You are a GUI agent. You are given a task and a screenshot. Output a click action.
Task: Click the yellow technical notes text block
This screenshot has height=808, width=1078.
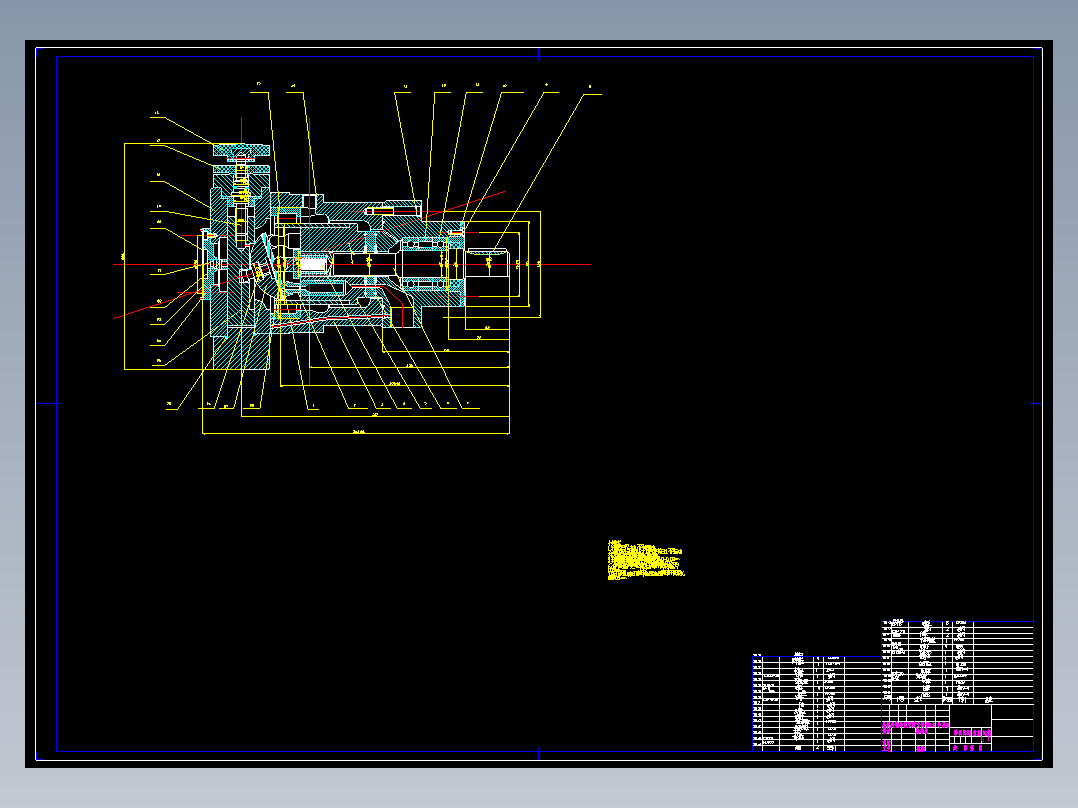click(x=646, y=560)
